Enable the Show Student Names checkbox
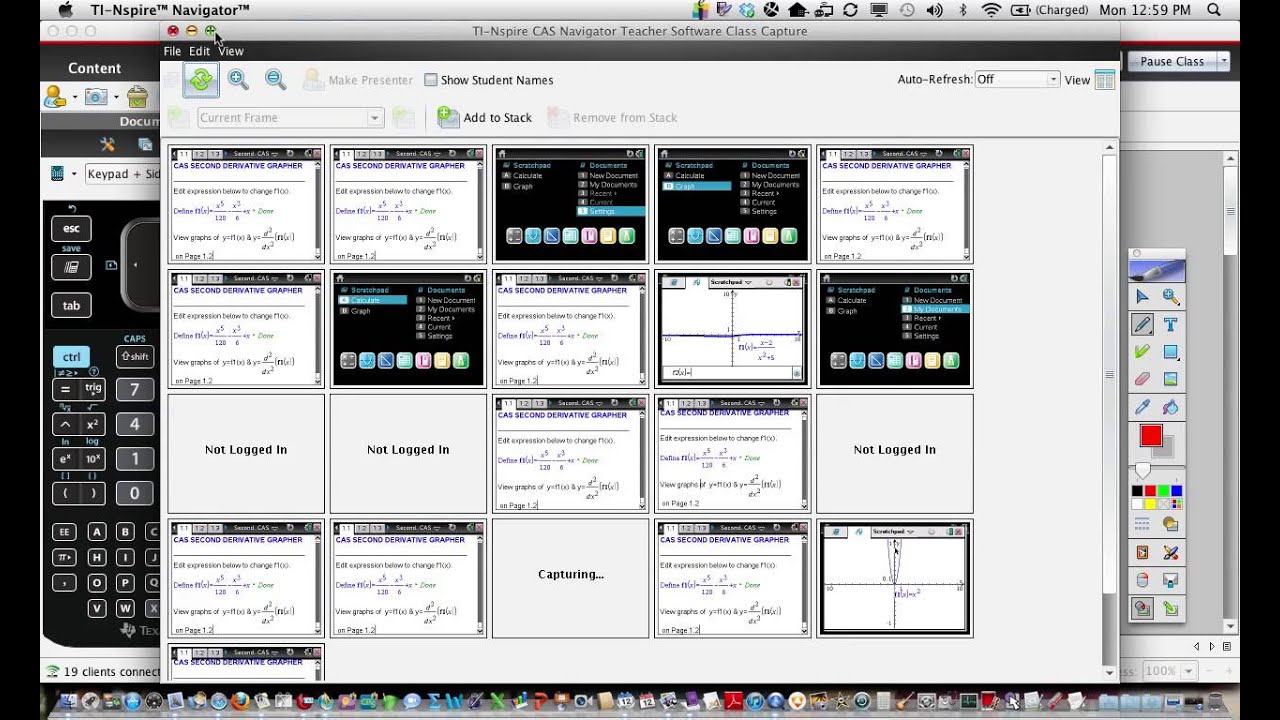 pos(431,80)
